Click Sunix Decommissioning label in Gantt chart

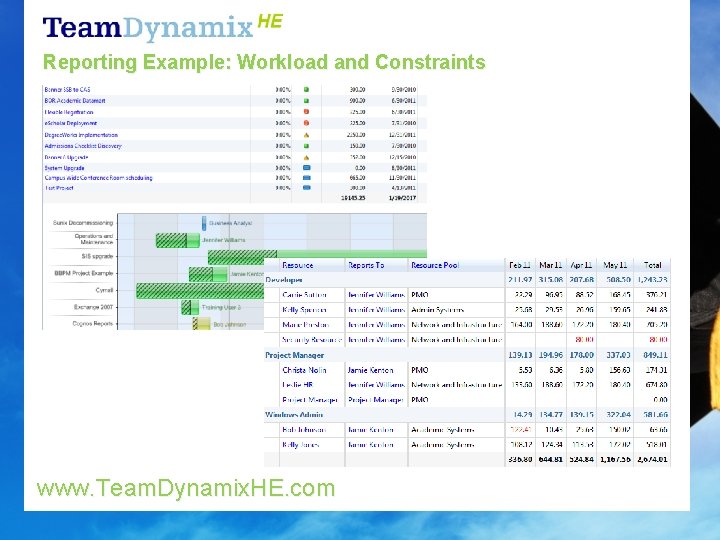click(x=83, y=223)
